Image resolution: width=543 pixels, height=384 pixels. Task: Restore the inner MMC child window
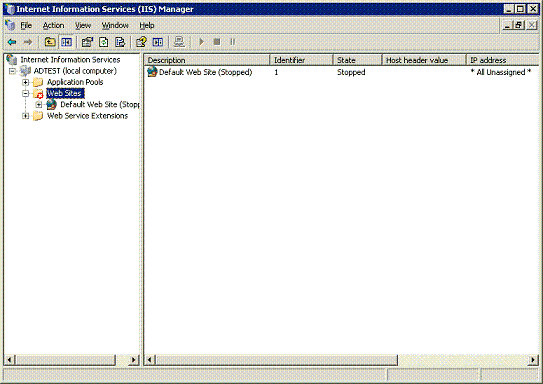click(519, 25)
